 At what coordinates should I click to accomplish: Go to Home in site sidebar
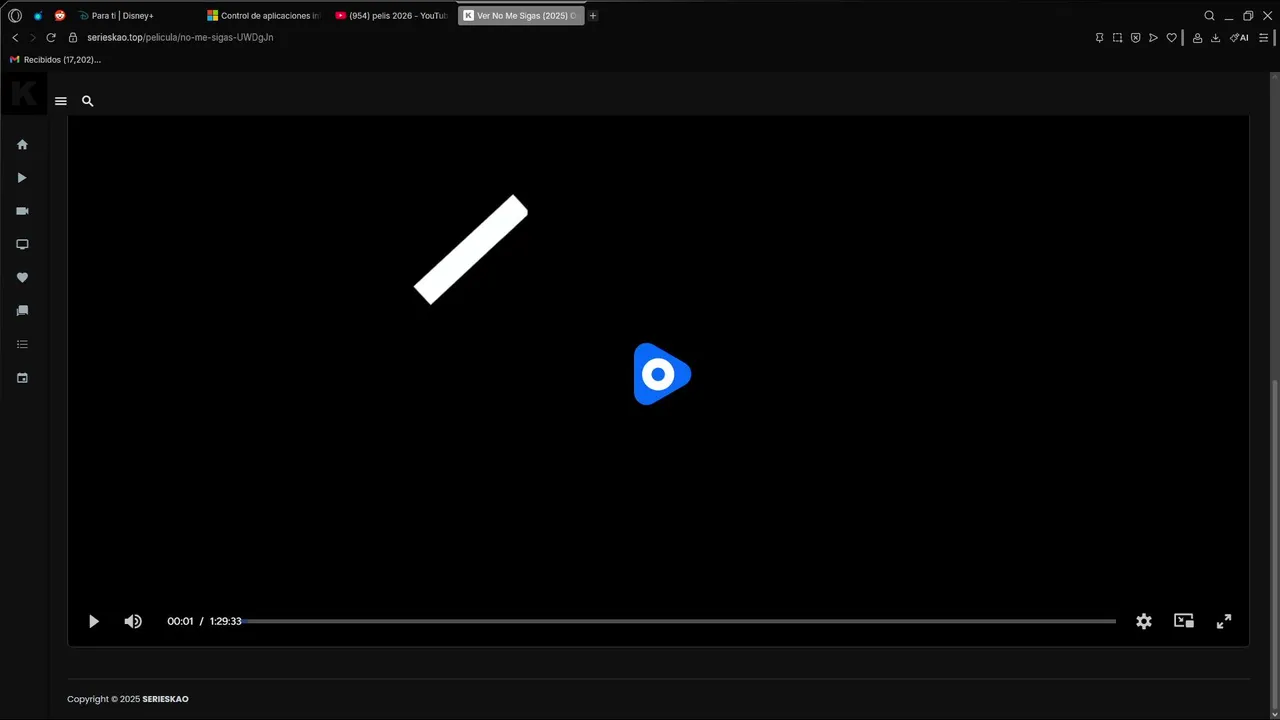22,145
